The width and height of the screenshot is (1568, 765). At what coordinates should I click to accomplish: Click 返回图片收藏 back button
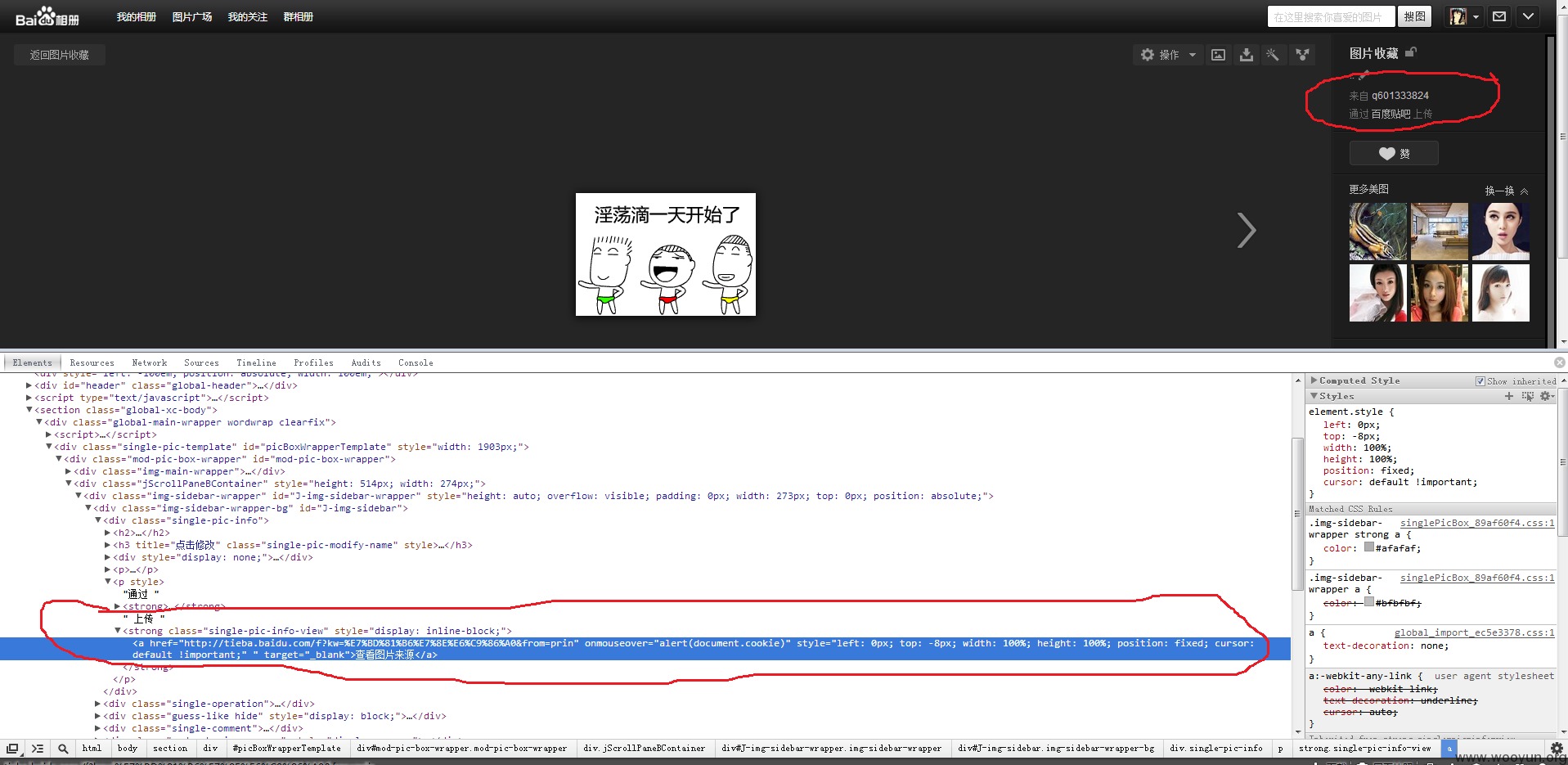pyautogui.click(x=60, y=55)
